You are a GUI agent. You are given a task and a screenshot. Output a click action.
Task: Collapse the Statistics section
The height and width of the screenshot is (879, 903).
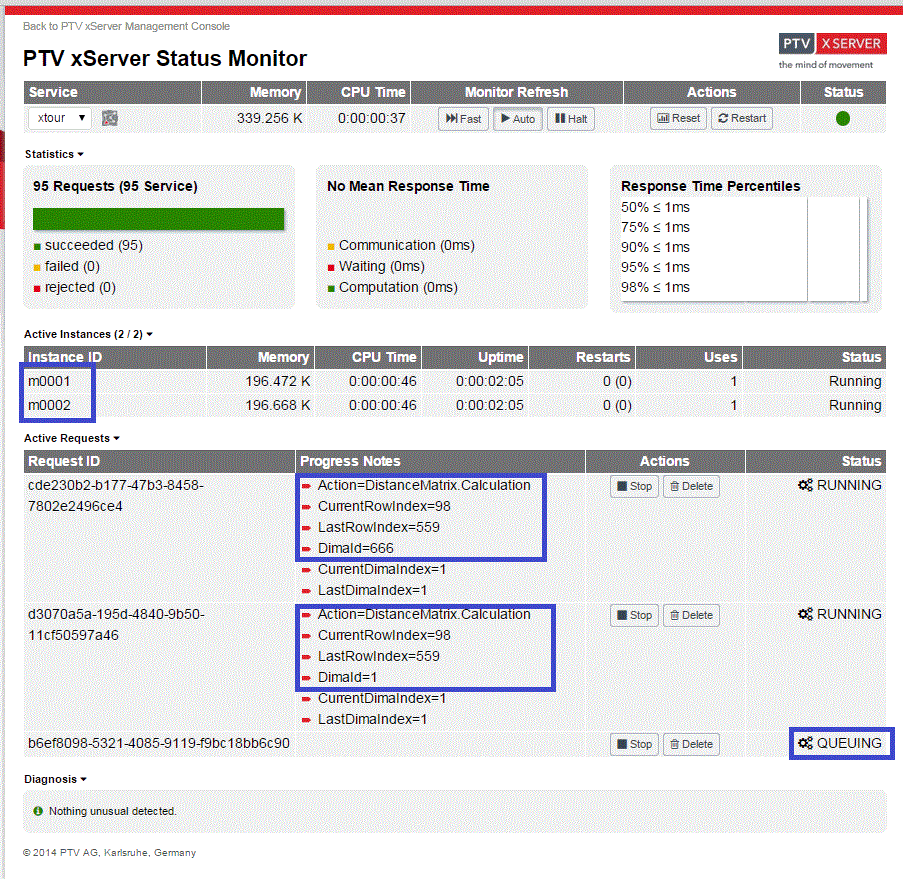pyautogui.click(x=54, y=154)
